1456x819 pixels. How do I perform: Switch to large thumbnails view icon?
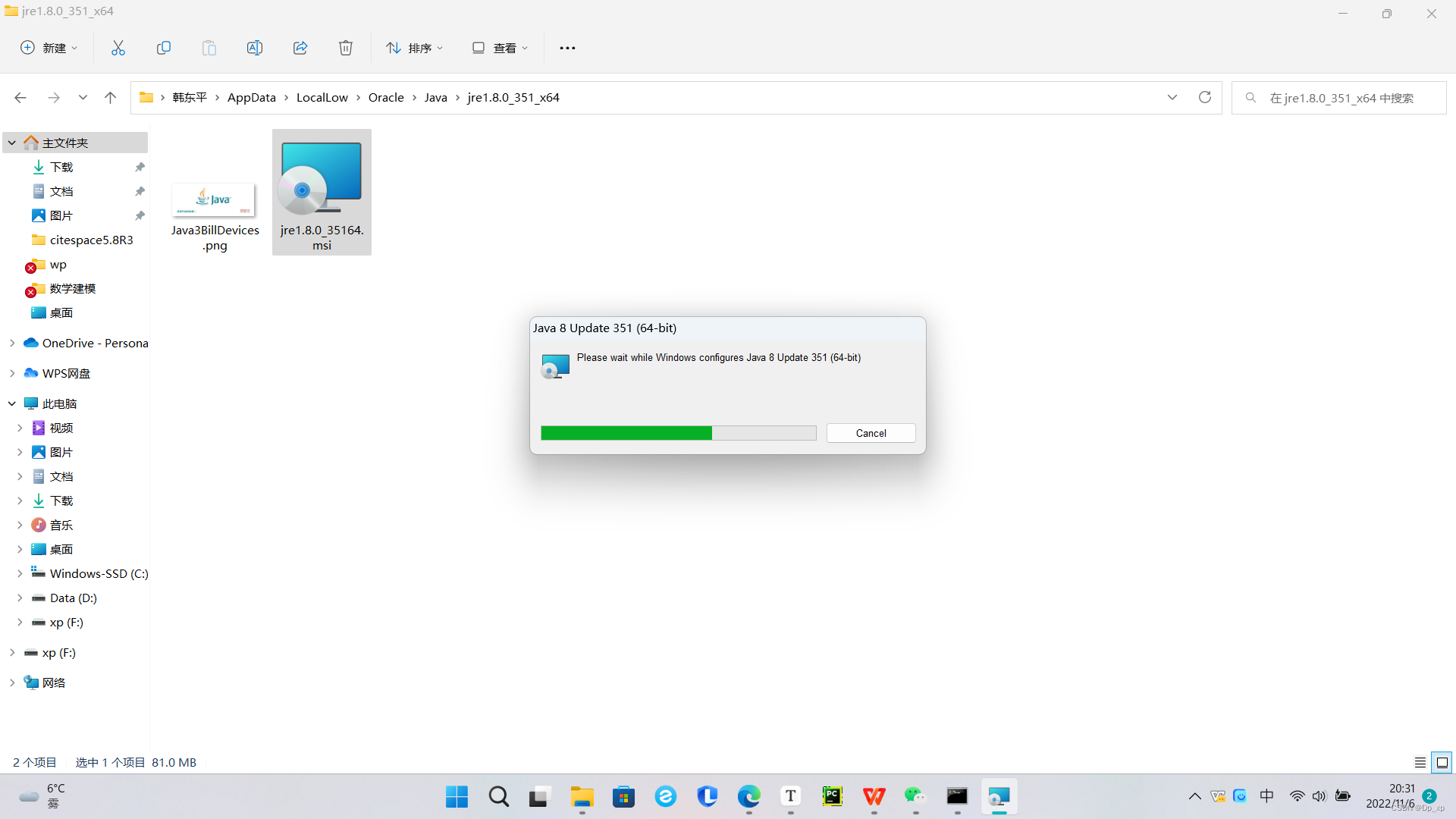pos(1442,762)
